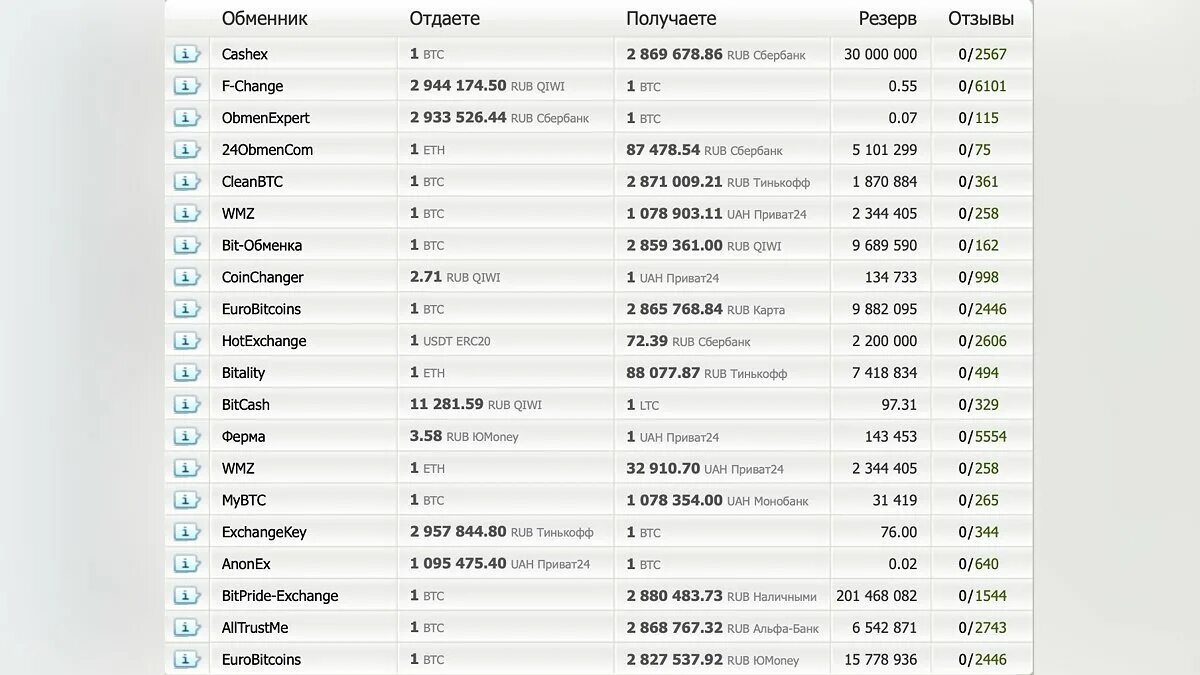Select the ExchangeKey rate row

(600, 532)
